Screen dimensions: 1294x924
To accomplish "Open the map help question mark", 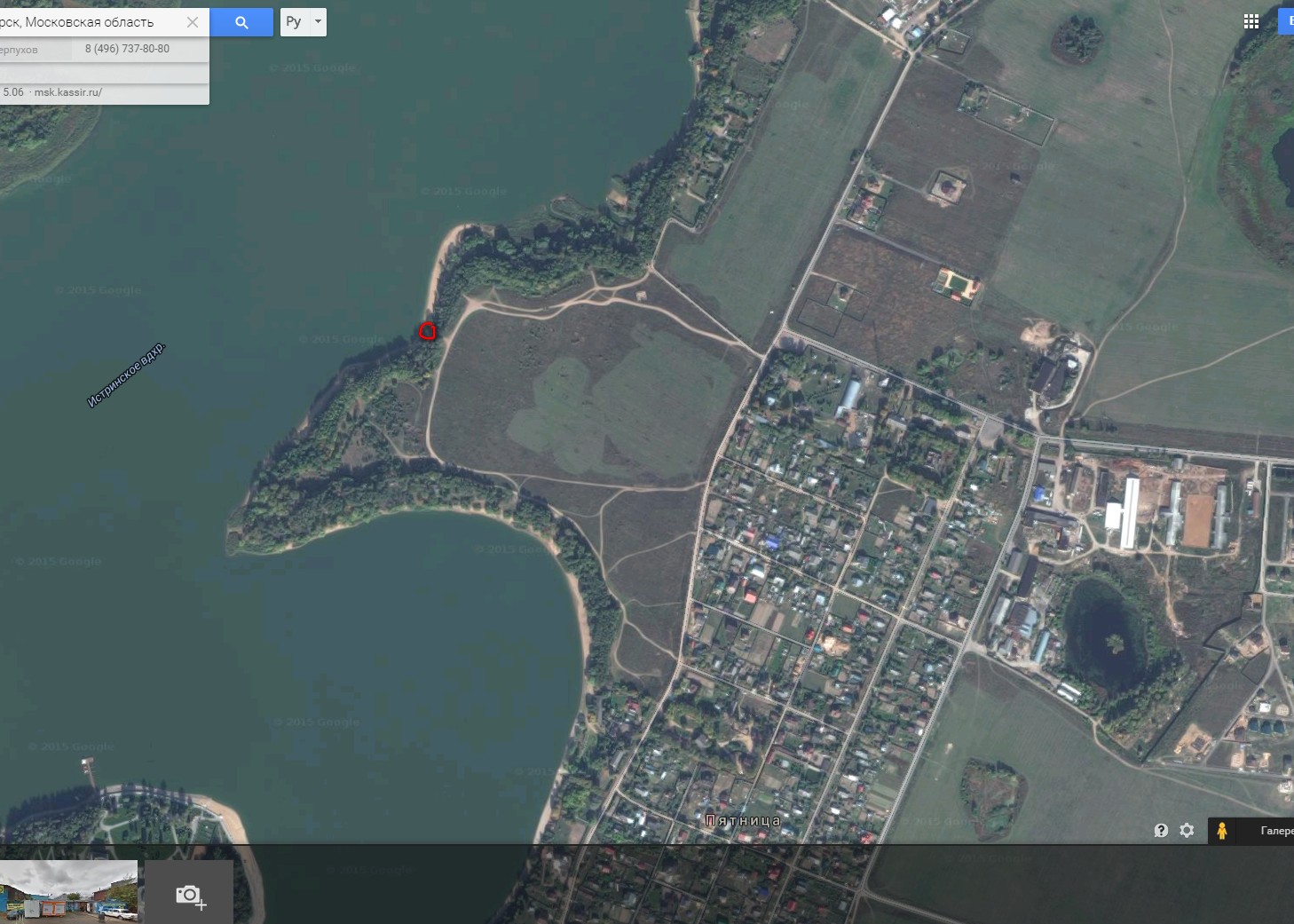I will point(1160,831).
